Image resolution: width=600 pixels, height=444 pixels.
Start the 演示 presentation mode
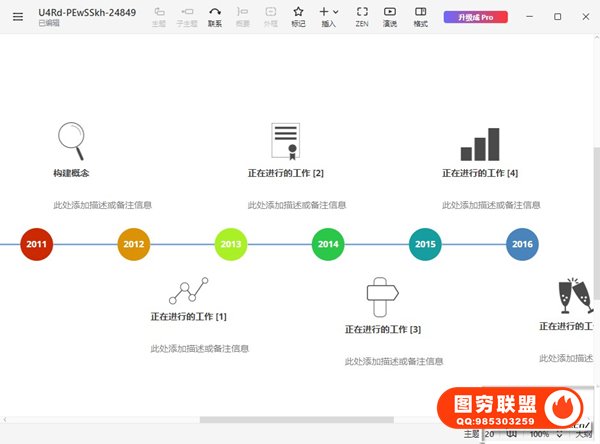pos(390,16)
